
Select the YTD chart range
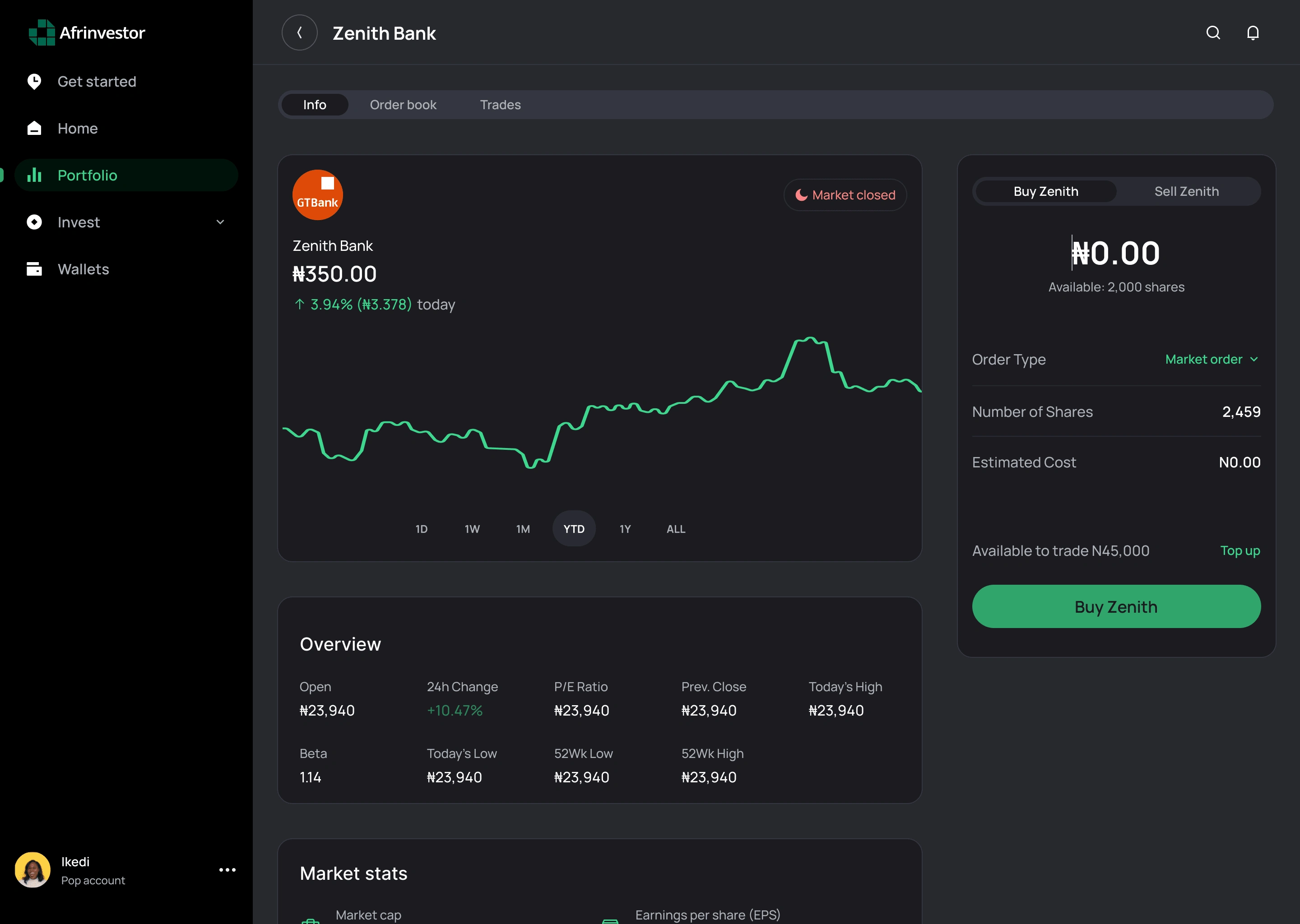coord(574,529)
